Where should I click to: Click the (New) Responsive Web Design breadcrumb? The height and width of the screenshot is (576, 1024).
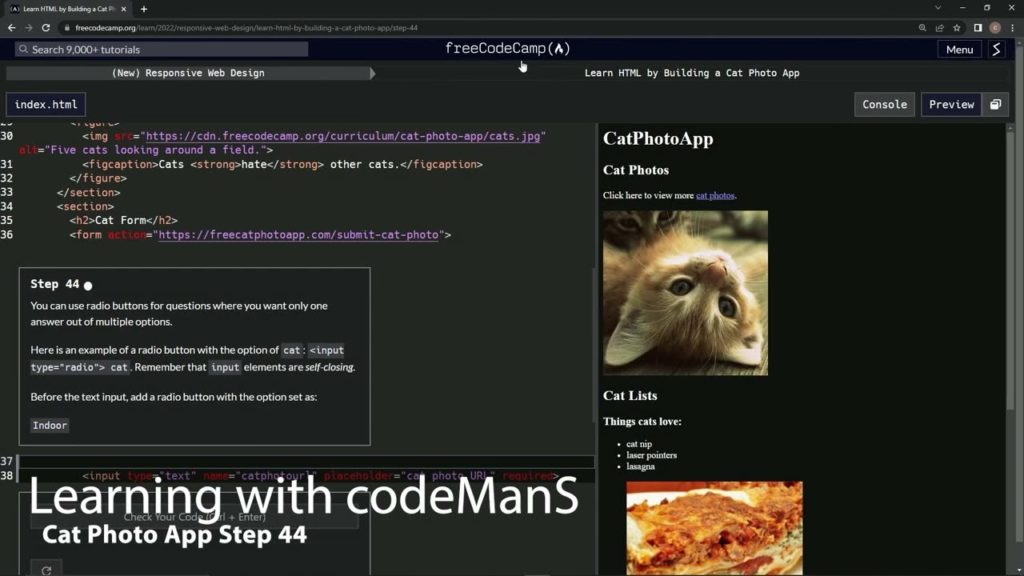coord(187,72)
